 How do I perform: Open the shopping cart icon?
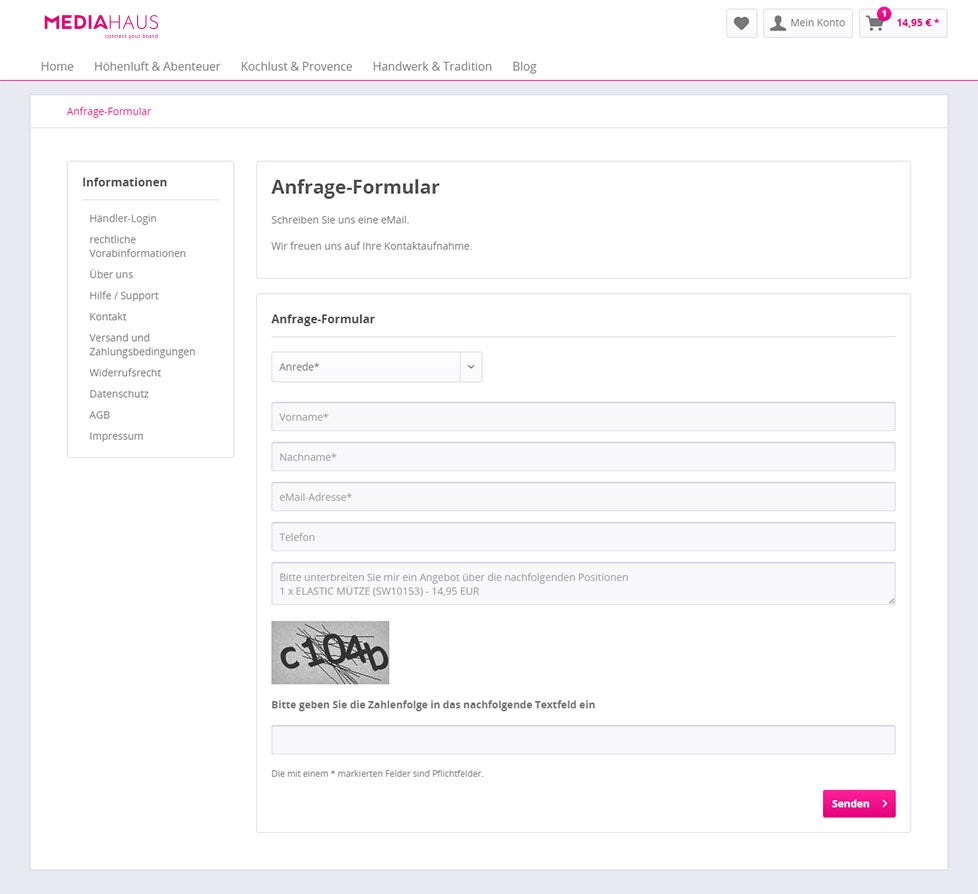tap(873, 23)
